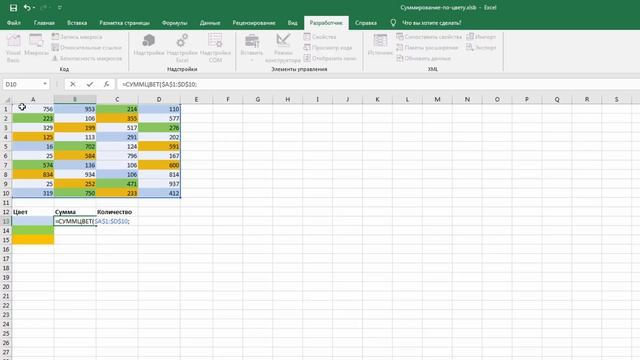The height and width of the screenshot is (360, 640).
Task: Toggle Относительные ссылки (relative references)
Action: pos(87,47)
